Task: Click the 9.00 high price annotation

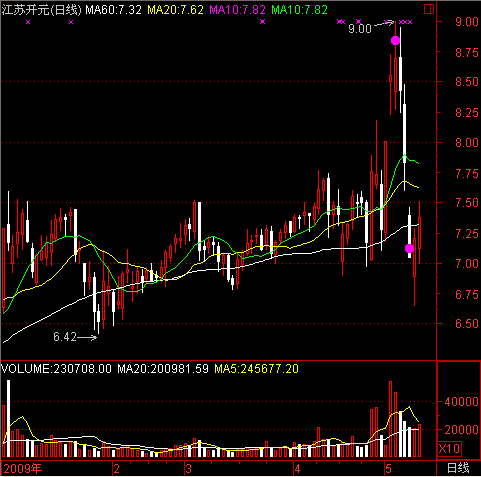Action: click(360, 29)
